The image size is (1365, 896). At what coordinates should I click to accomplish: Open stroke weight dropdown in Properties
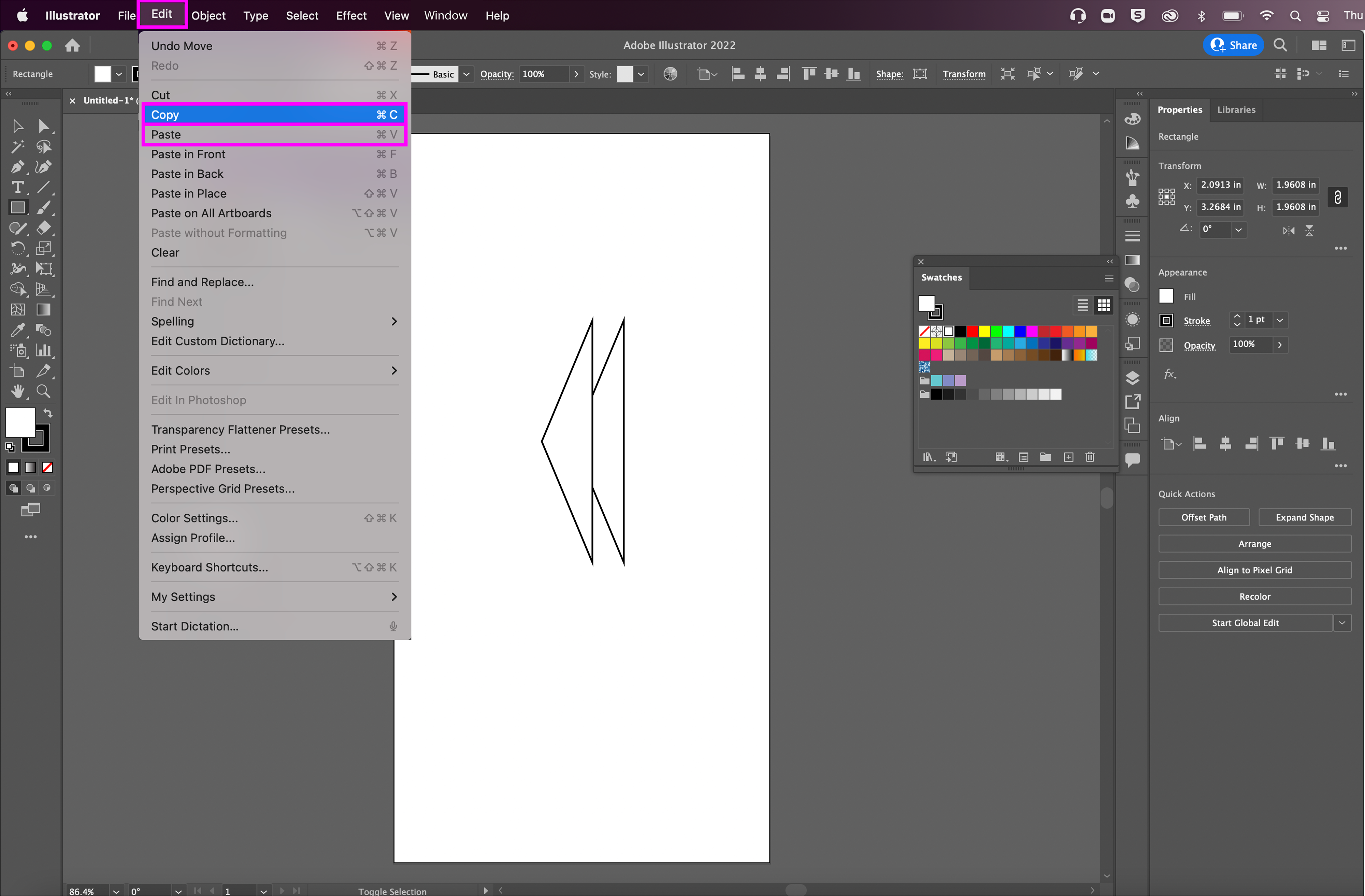coord(1280,320)
